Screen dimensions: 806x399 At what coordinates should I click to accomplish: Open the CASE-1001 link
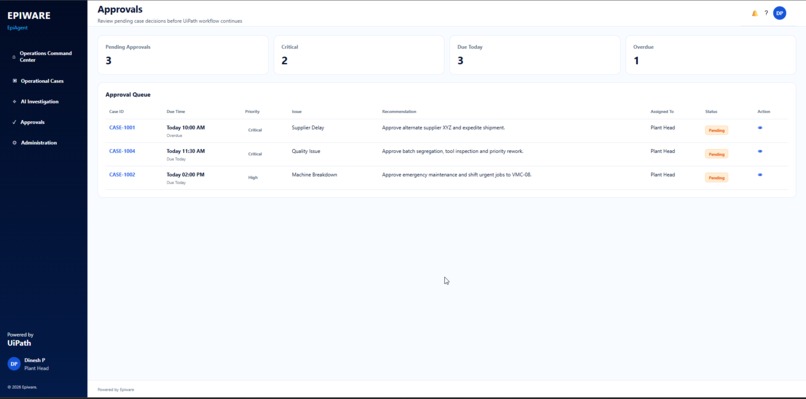click(122, 128)
